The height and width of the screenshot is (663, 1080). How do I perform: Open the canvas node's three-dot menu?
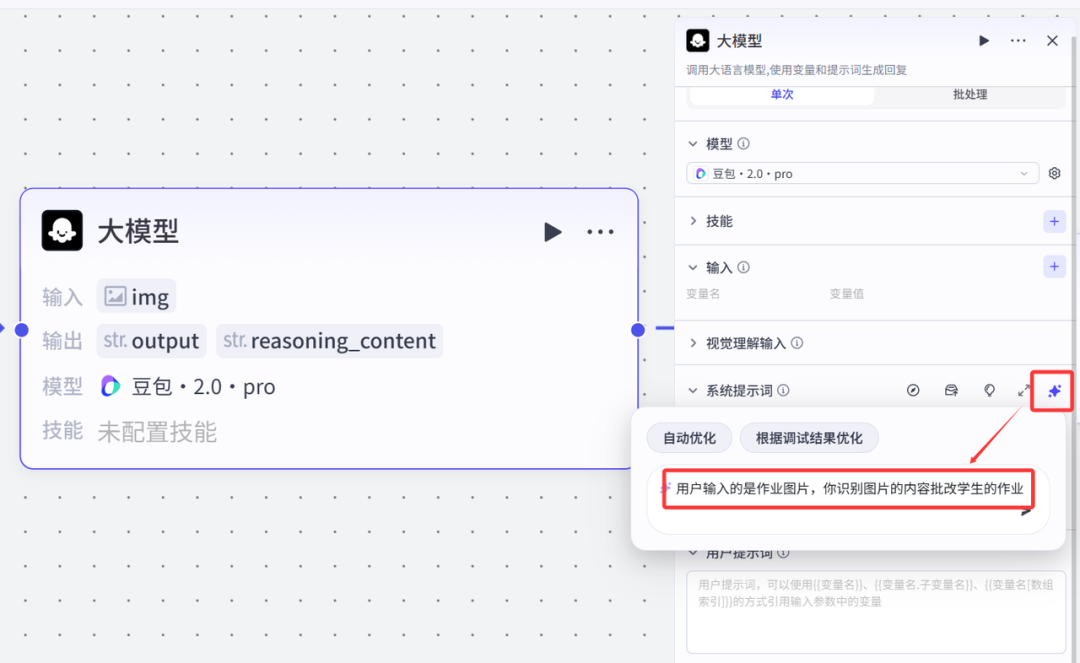(x=600, y=232)
